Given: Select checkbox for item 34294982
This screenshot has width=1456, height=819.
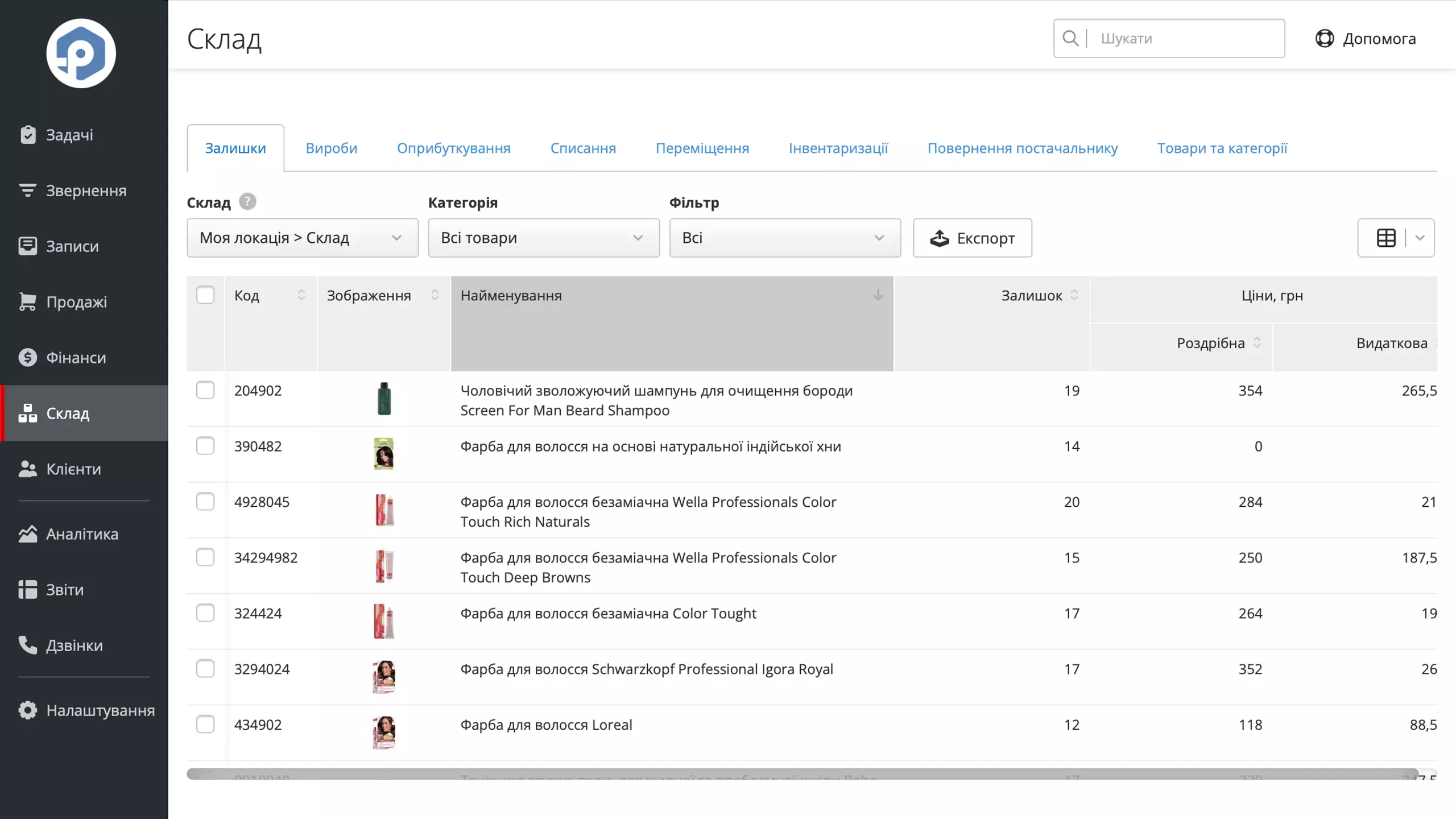Looking at the screenshot, I should point(205,557).
